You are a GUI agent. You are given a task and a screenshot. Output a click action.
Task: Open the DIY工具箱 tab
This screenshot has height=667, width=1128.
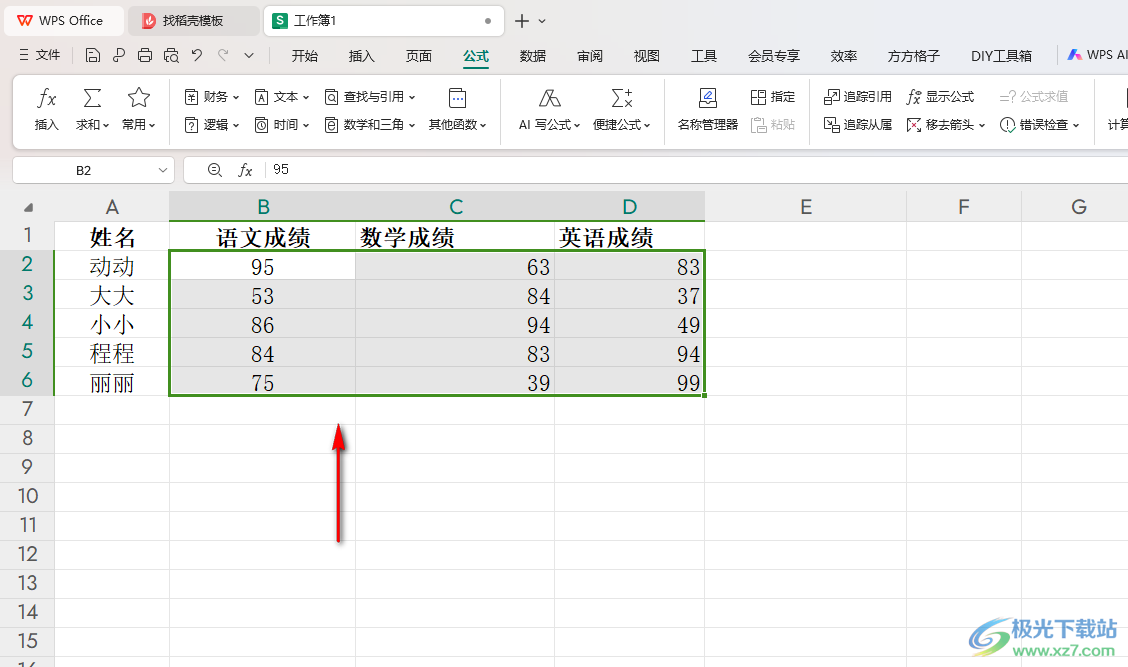tap(1001, 56)
